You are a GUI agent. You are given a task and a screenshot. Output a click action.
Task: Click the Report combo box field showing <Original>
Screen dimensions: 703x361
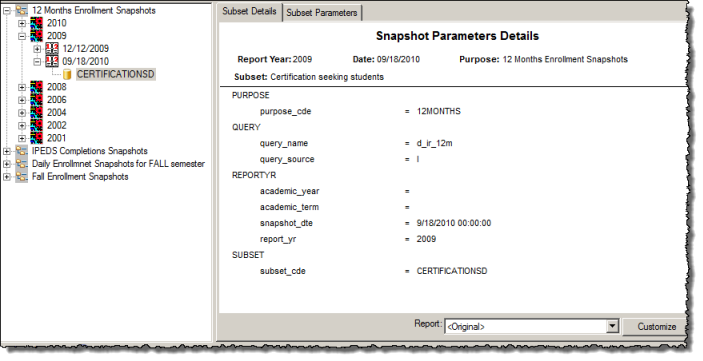click(x=525, y=327)
